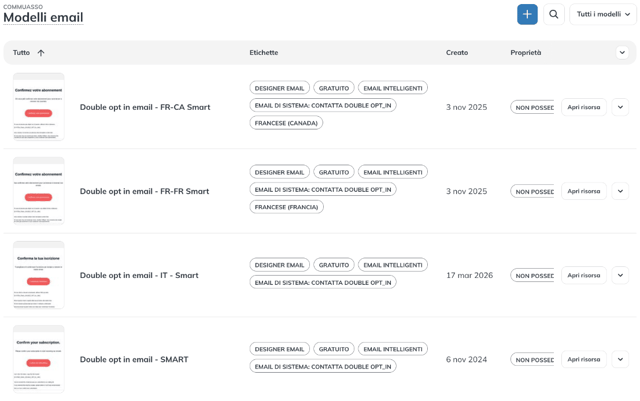Viewport: 640px width, 401px height.
Task: Click the Etichette column header
Action: point(264,53)
